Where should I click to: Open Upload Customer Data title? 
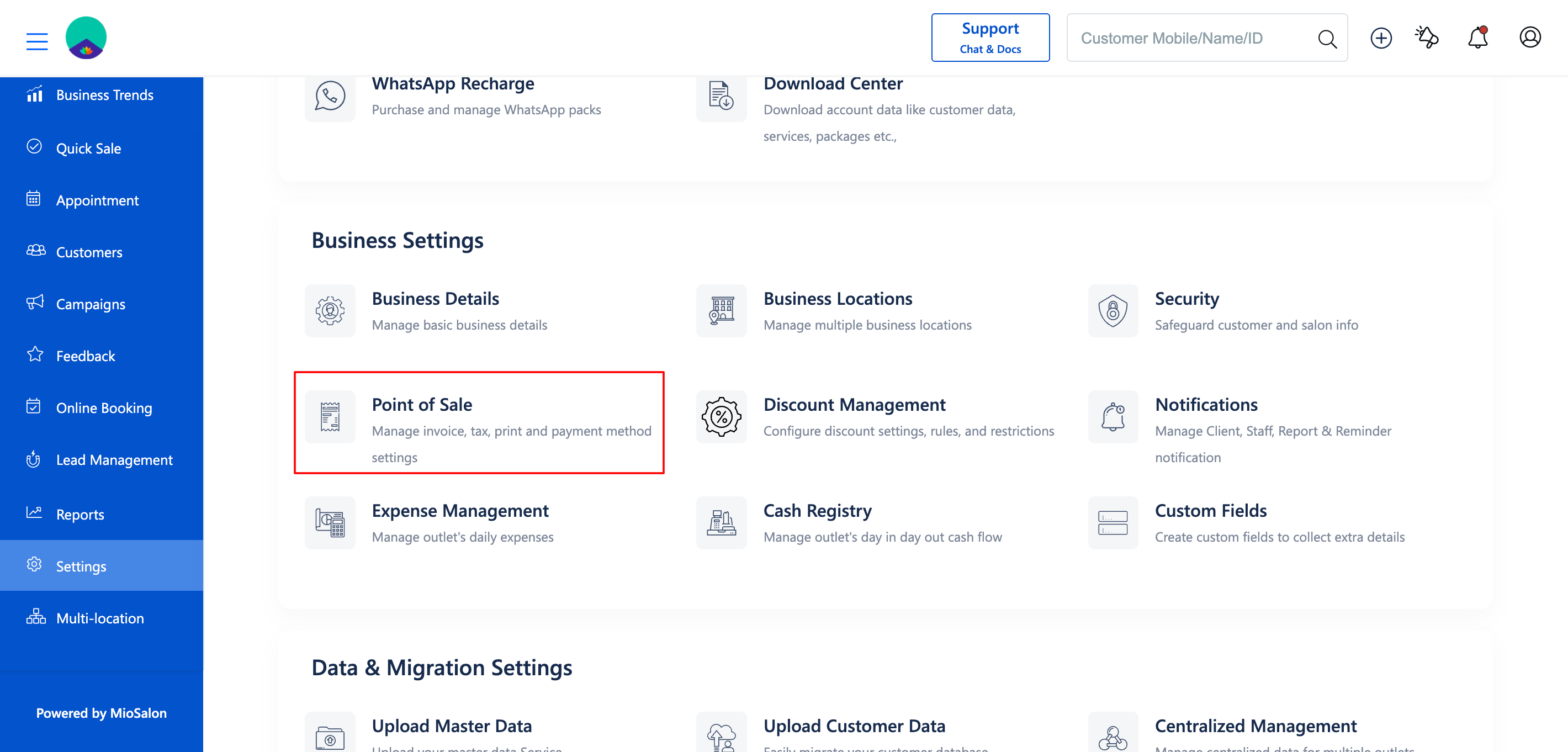point(854,726)
